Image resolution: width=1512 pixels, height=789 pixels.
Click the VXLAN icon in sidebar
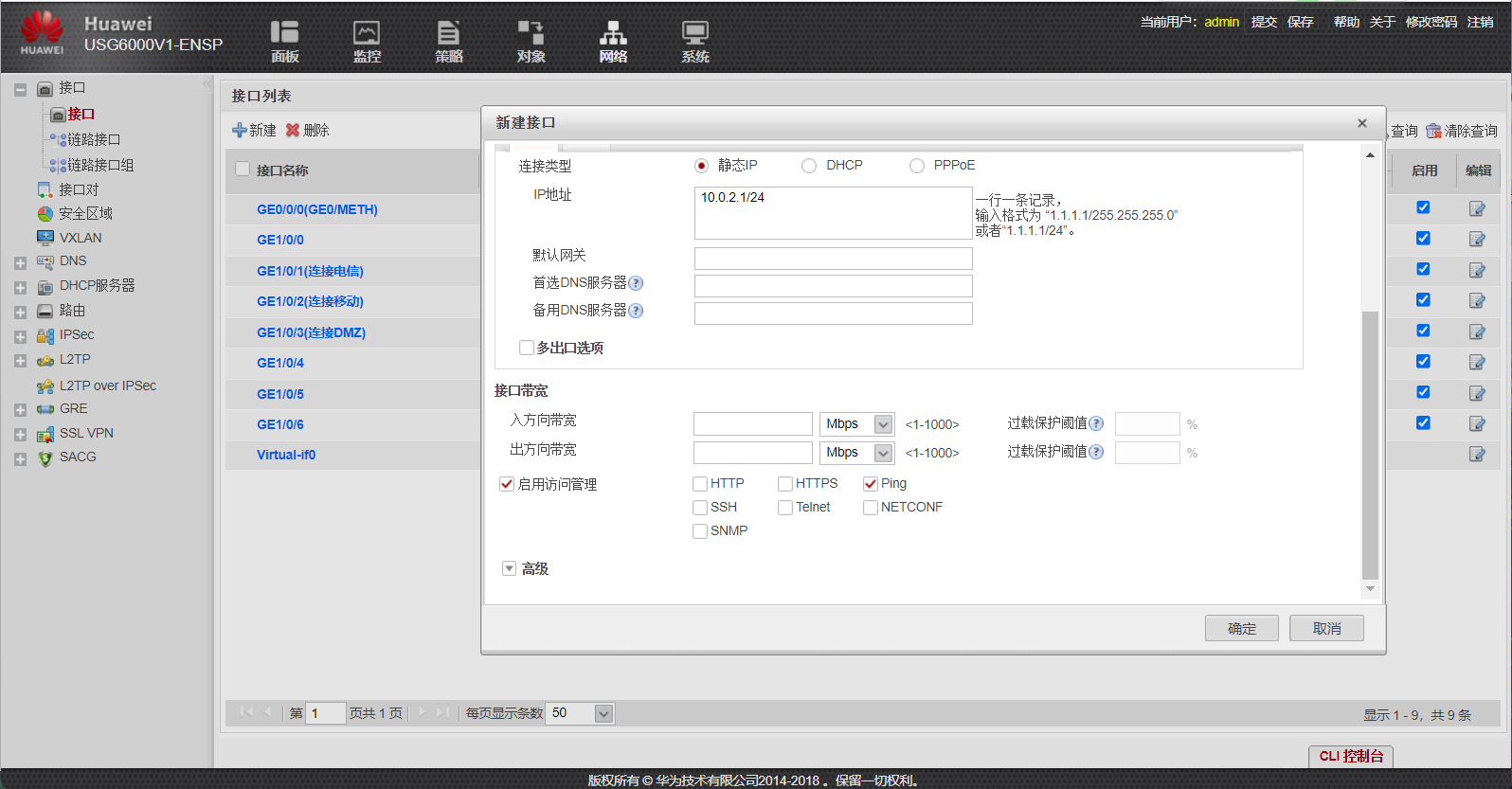pos(45,238)
